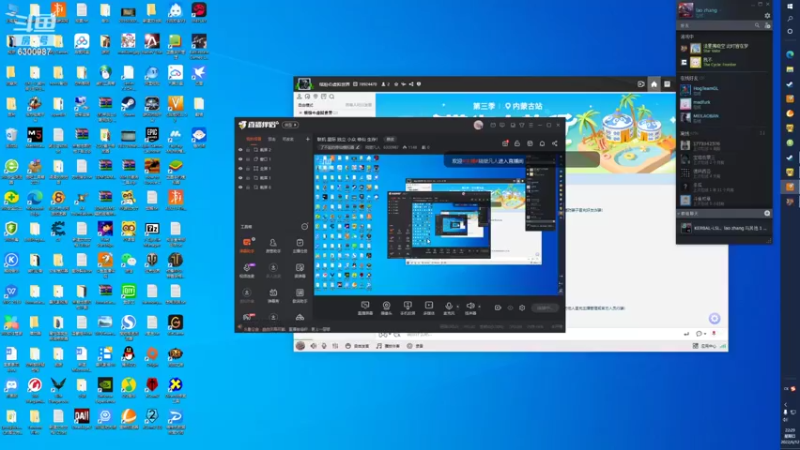
Task: Click start streaming button at bottom right
Action: [544, 308]
